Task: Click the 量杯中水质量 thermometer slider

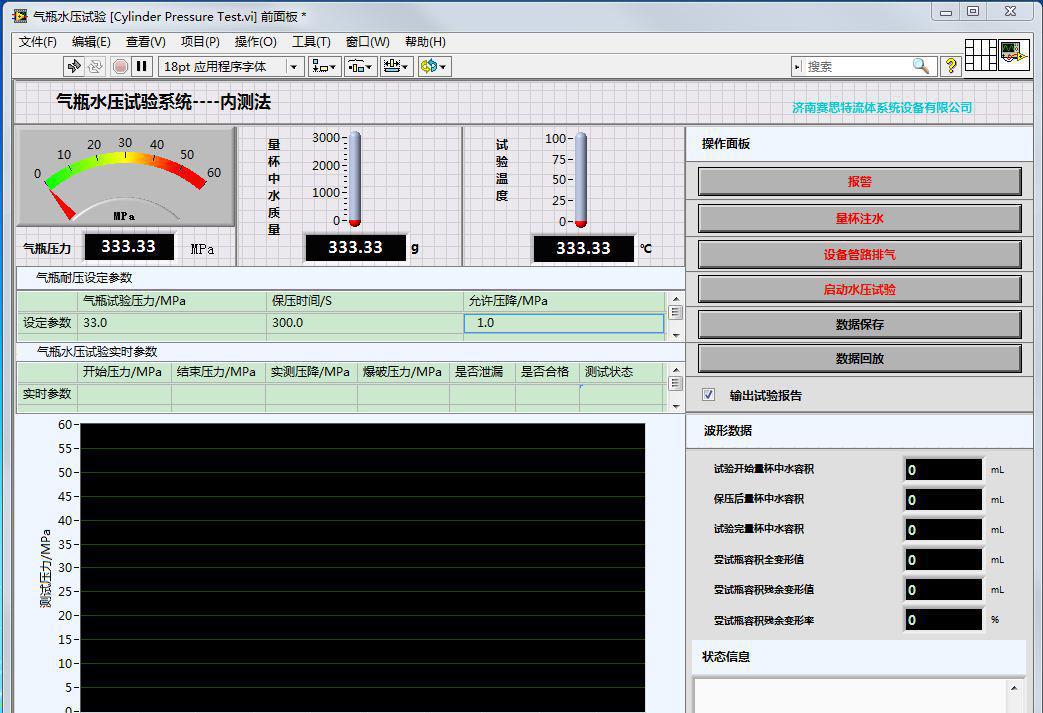Action: pyautogui.click(x=355, y=179)
